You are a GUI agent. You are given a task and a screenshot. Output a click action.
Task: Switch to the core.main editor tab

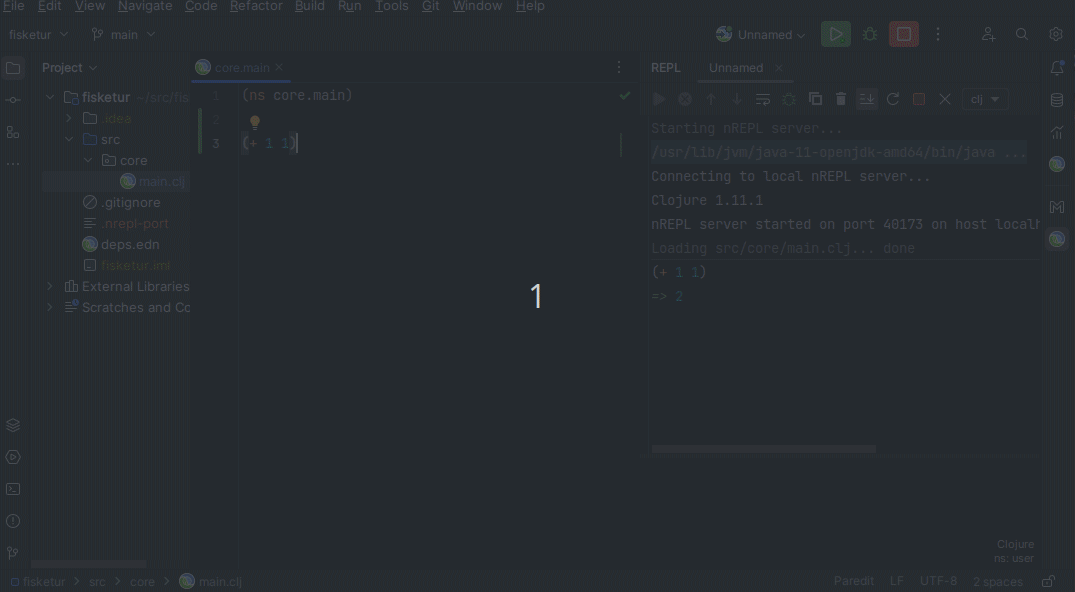[x=241, y=68]
